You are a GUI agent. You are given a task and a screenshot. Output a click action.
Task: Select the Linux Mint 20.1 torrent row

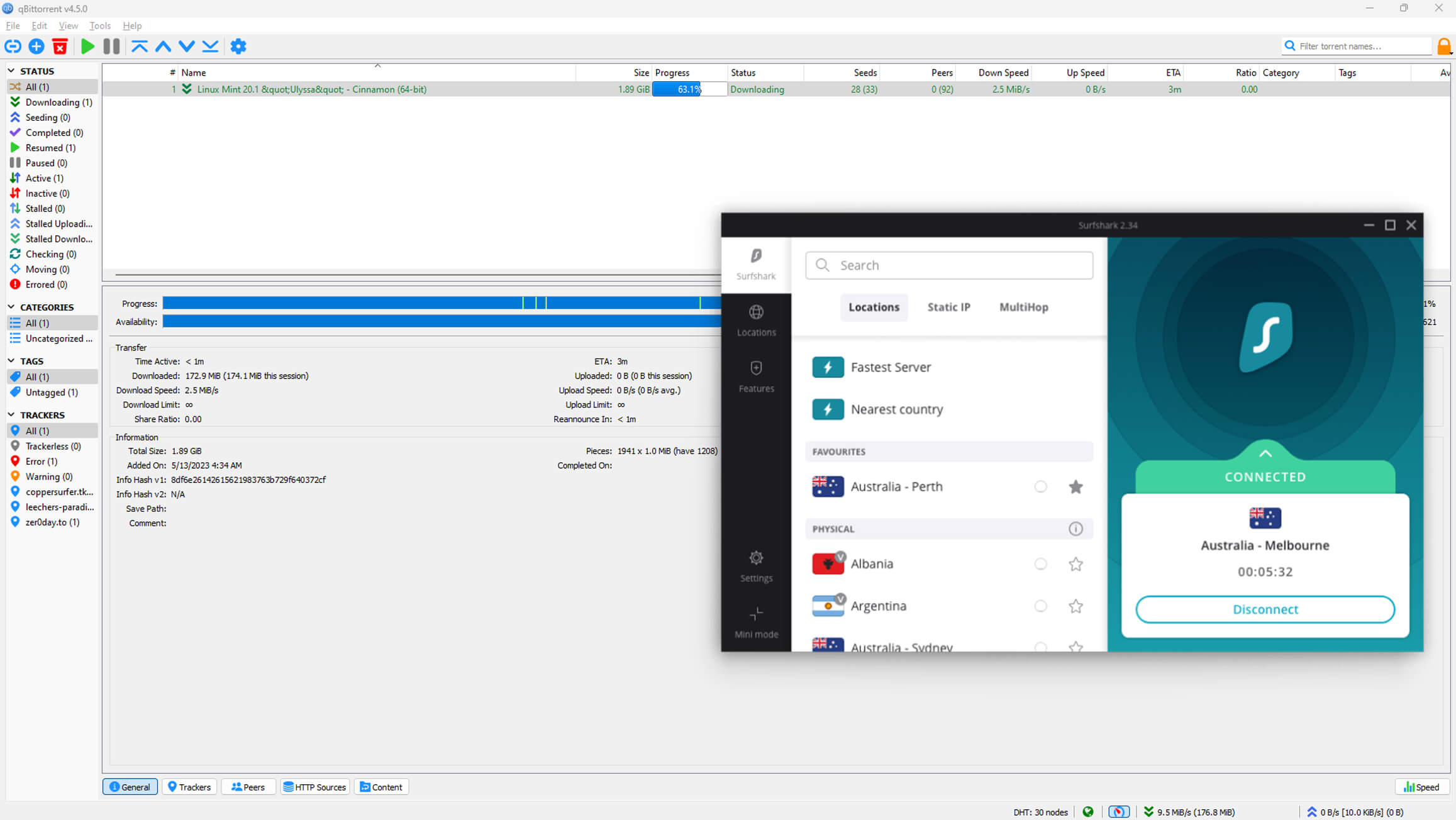[x=776, y=89]
